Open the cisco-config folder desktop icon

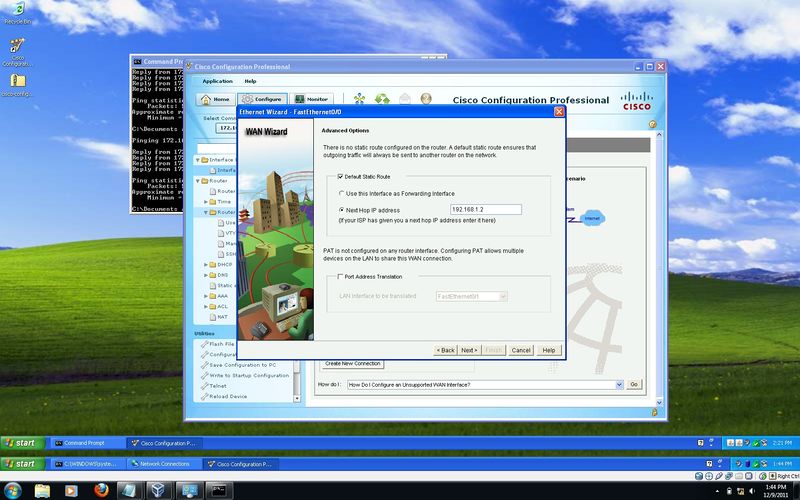[x=18, y=85]
